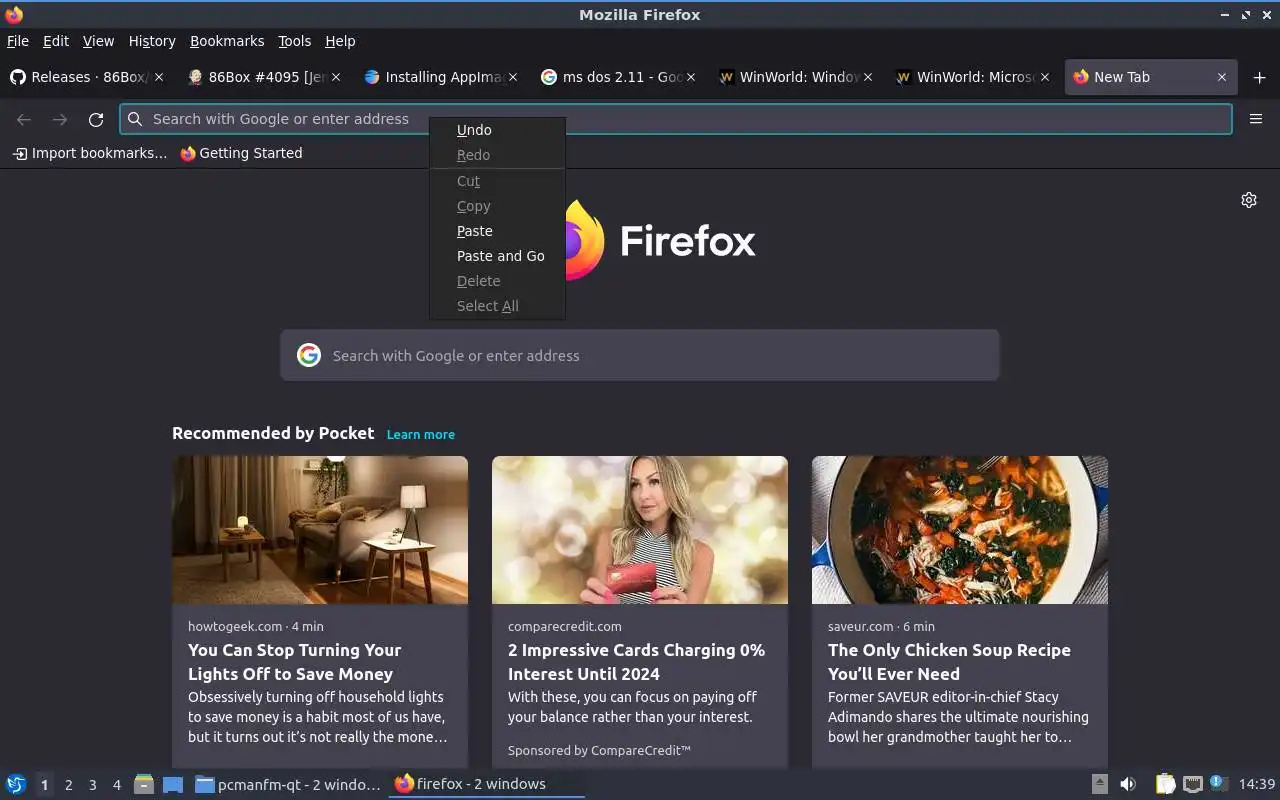Open the Bookmarks menu

(227, 41)
